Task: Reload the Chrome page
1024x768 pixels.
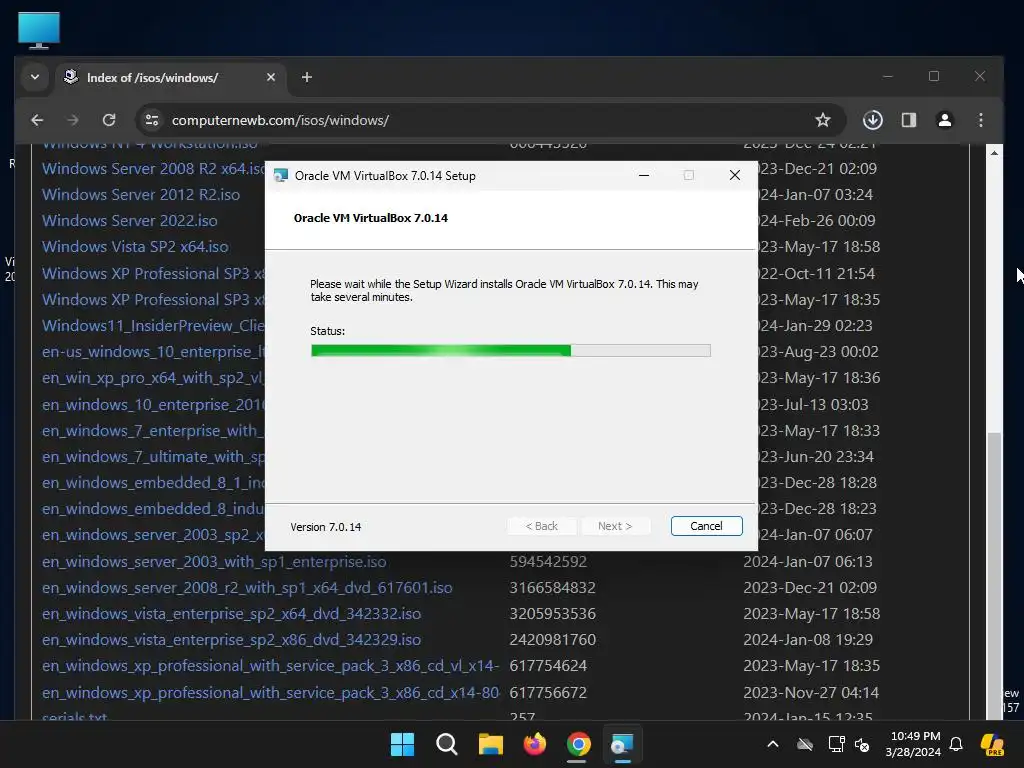Action: 109,120
